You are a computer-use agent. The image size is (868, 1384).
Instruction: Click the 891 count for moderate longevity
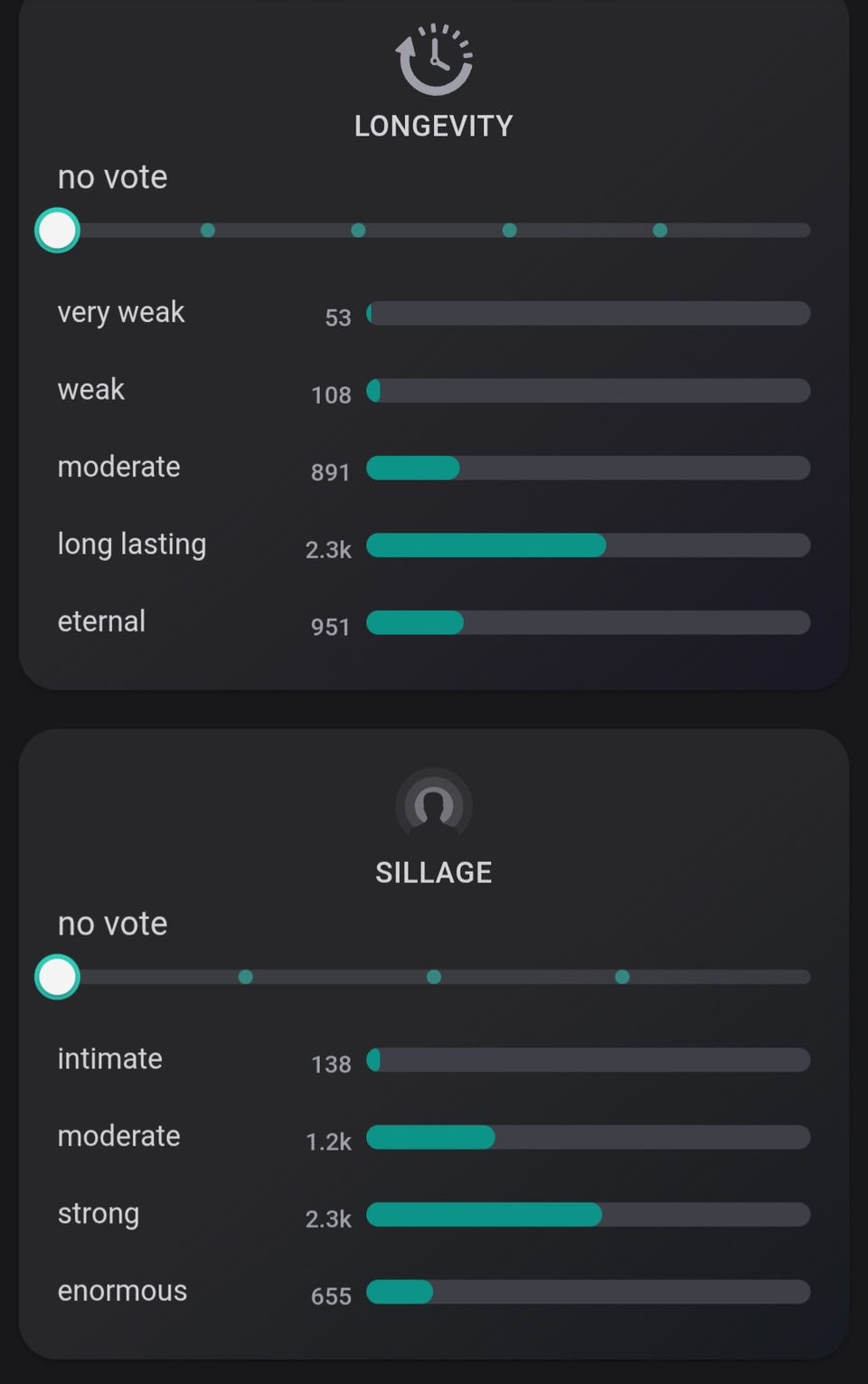pyautogui.click(x=330, y=471)
